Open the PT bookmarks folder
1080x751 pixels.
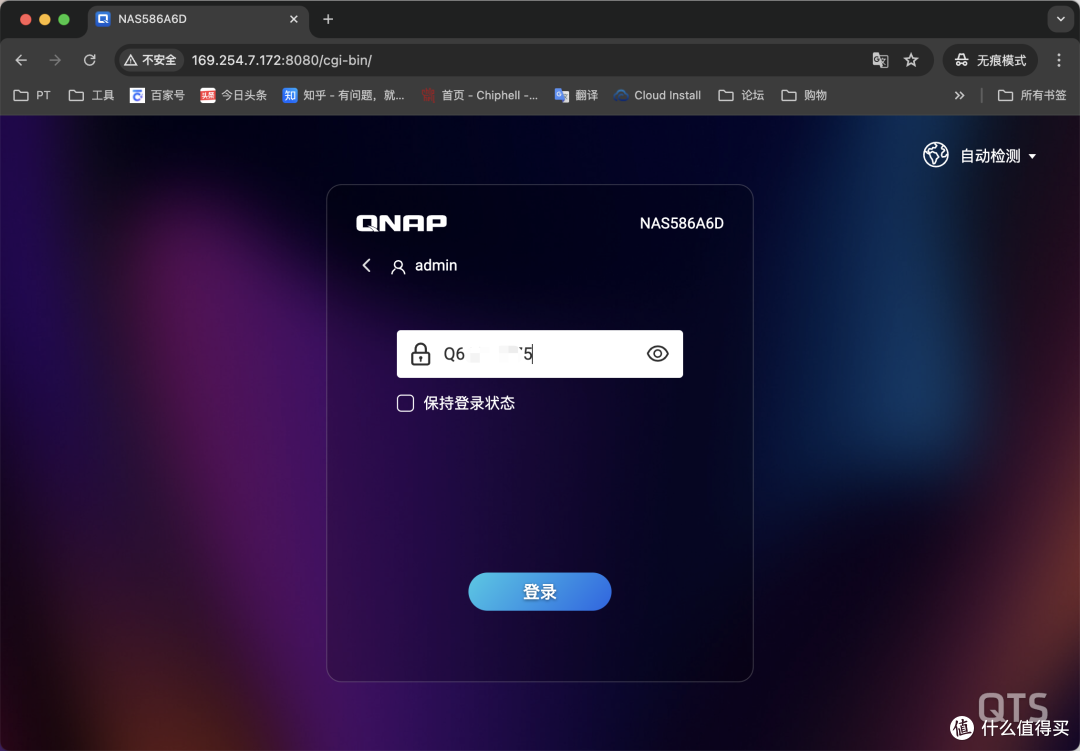click(32, 95)
